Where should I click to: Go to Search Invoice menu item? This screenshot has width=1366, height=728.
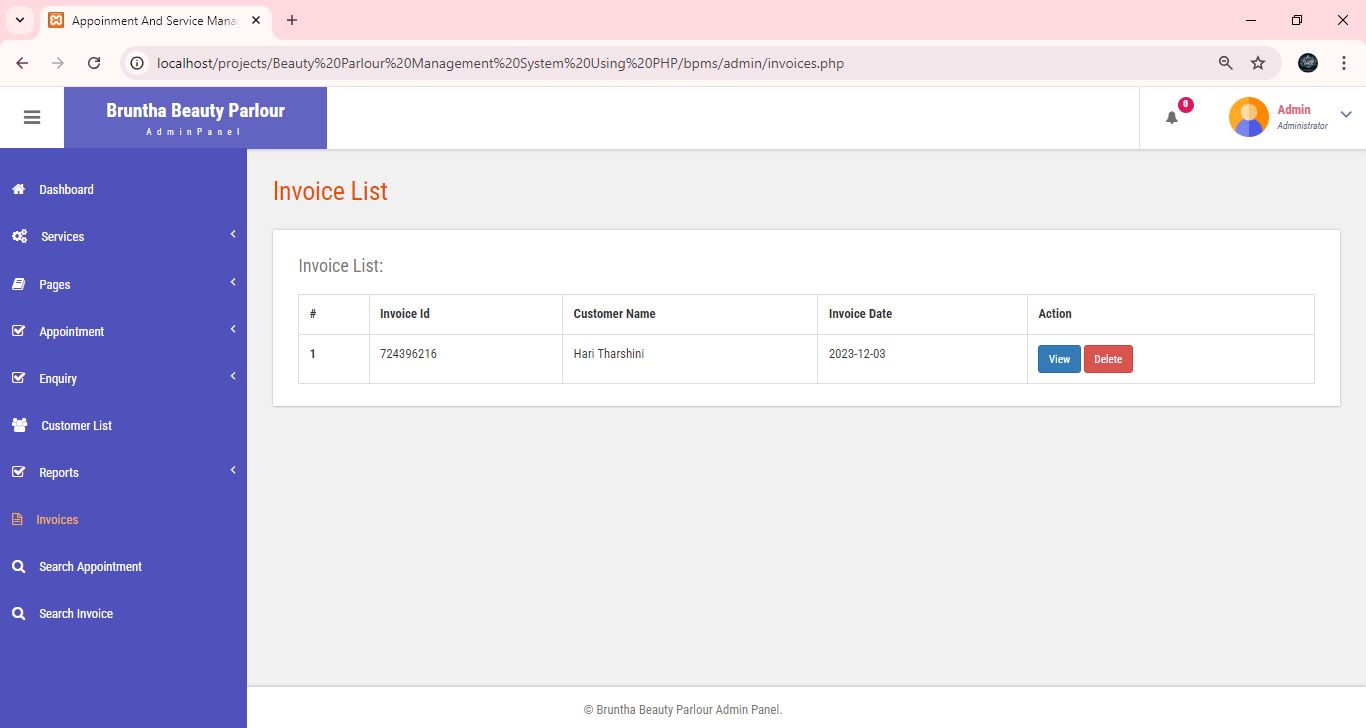(76, 614)
